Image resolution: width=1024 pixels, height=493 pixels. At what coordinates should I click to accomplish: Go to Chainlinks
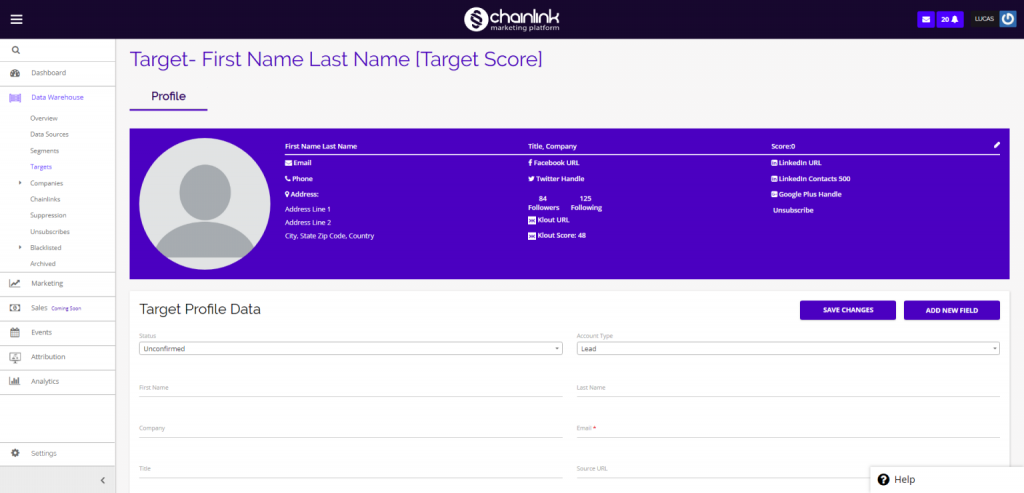(x=45, y=199)
